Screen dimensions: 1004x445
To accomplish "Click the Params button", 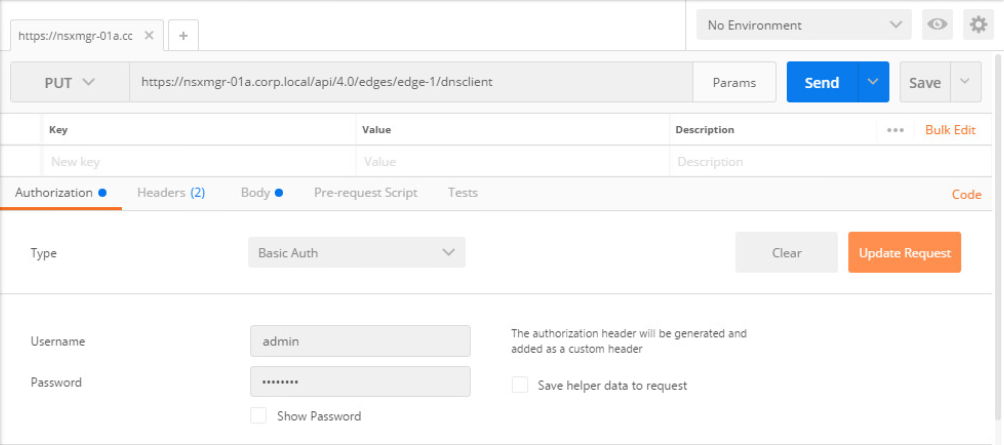I will [x=734, y=82].
